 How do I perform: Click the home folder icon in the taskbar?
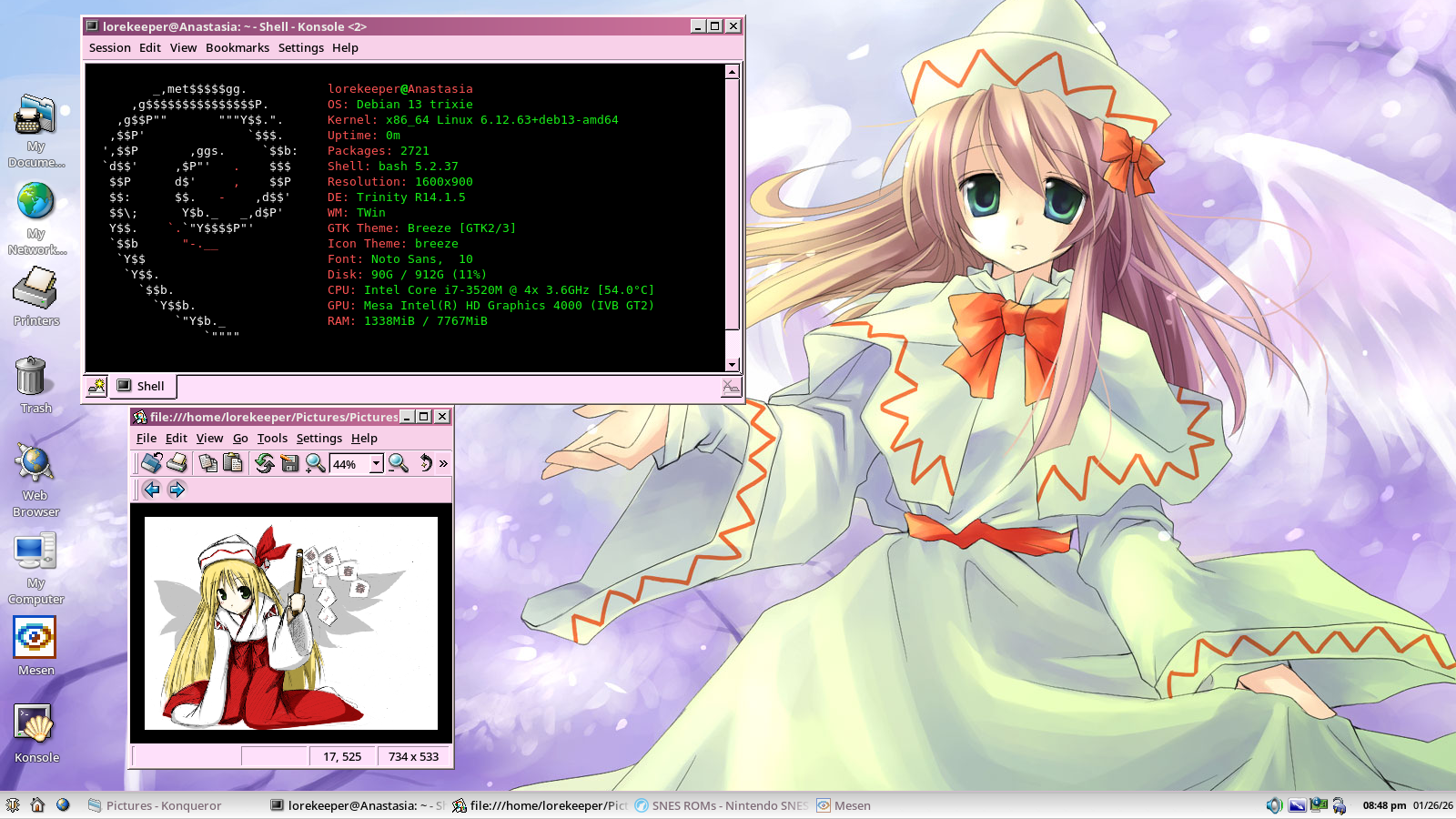pyautogui.click(x=37, y=805)
